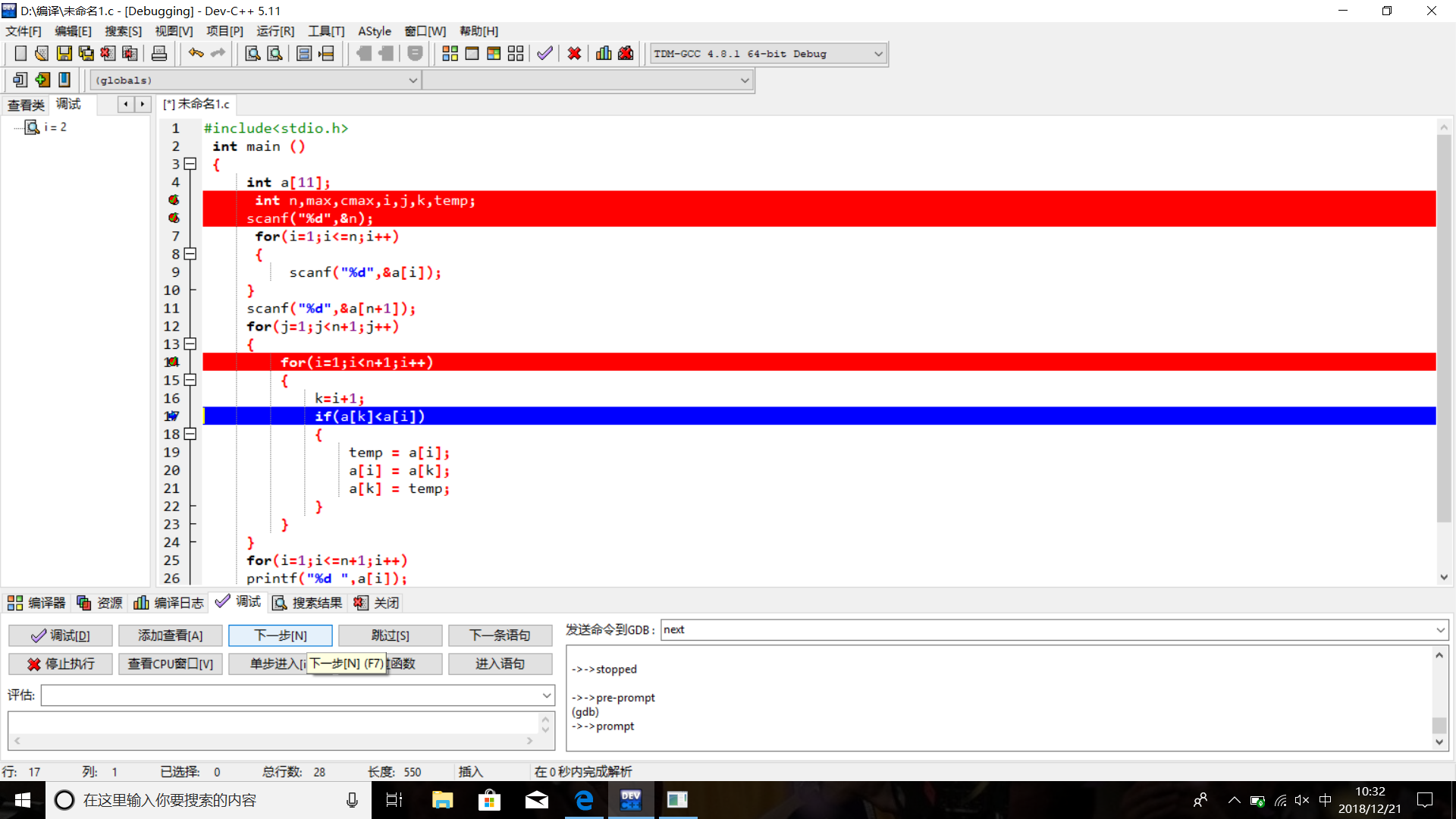Open the Windows Start menu
Screen dimensions: 1456x819
pyautogui.click(x=23, y=800)
